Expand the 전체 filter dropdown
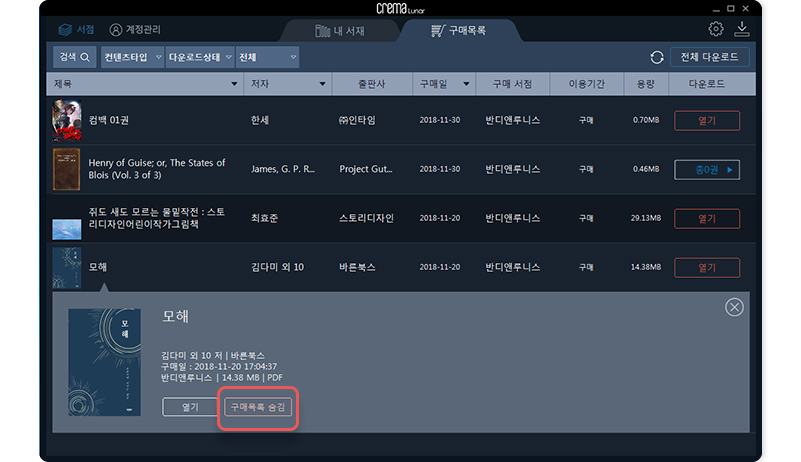Screen dimensions: 801x462 267,58
